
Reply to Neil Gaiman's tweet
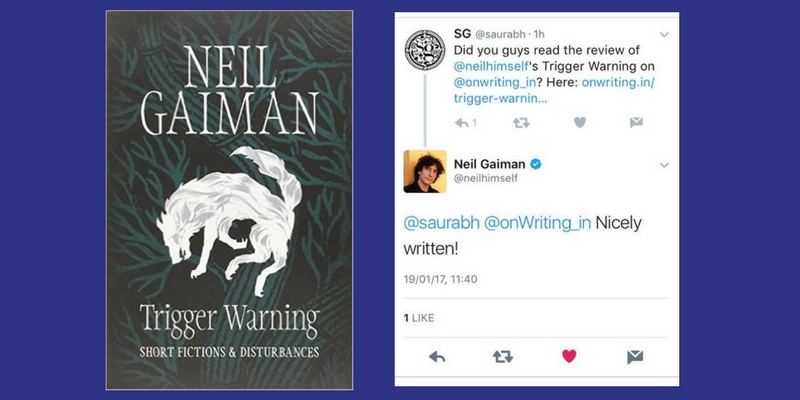[437, 357]
